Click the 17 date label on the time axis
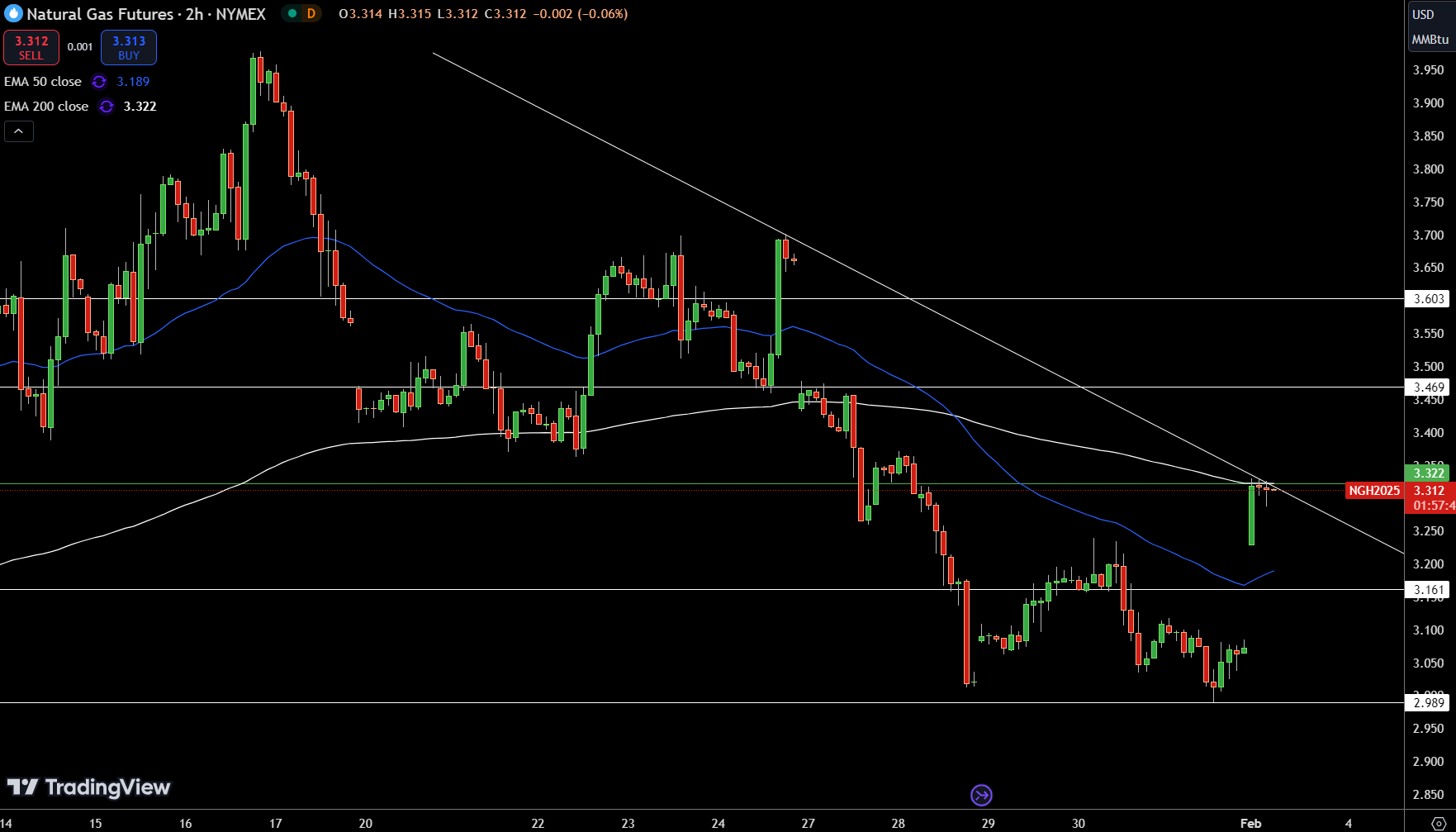The image size is (1456, 832). point(275,823)
